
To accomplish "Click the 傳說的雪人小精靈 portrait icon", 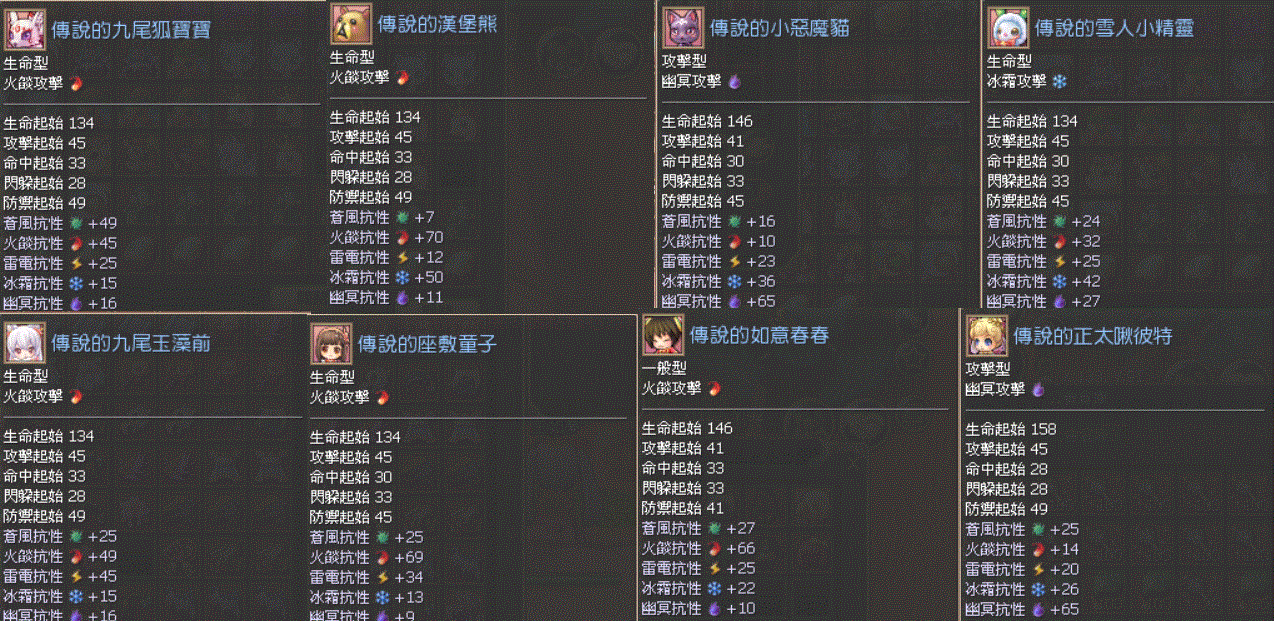I will pyautogui.click(x=1008, y=28).
